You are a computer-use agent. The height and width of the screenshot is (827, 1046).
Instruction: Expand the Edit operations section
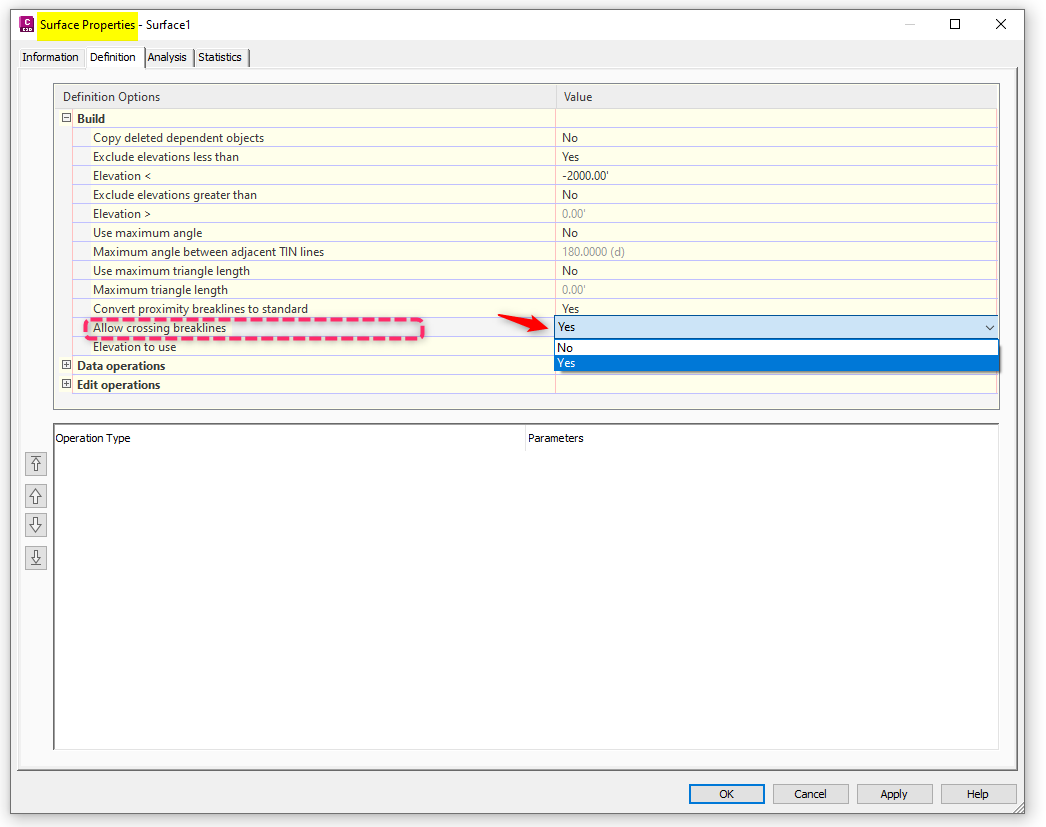[x=66, y=384]
